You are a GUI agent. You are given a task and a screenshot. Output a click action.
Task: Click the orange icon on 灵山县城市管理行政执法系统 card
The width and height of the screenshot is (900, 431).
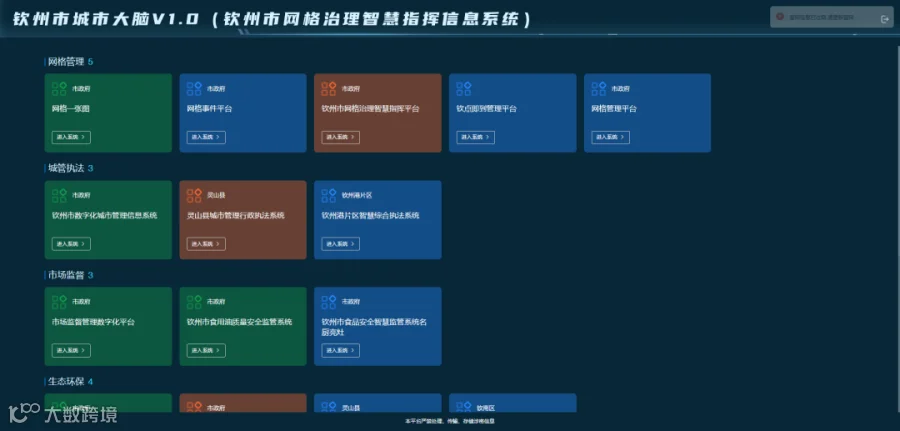194,195
